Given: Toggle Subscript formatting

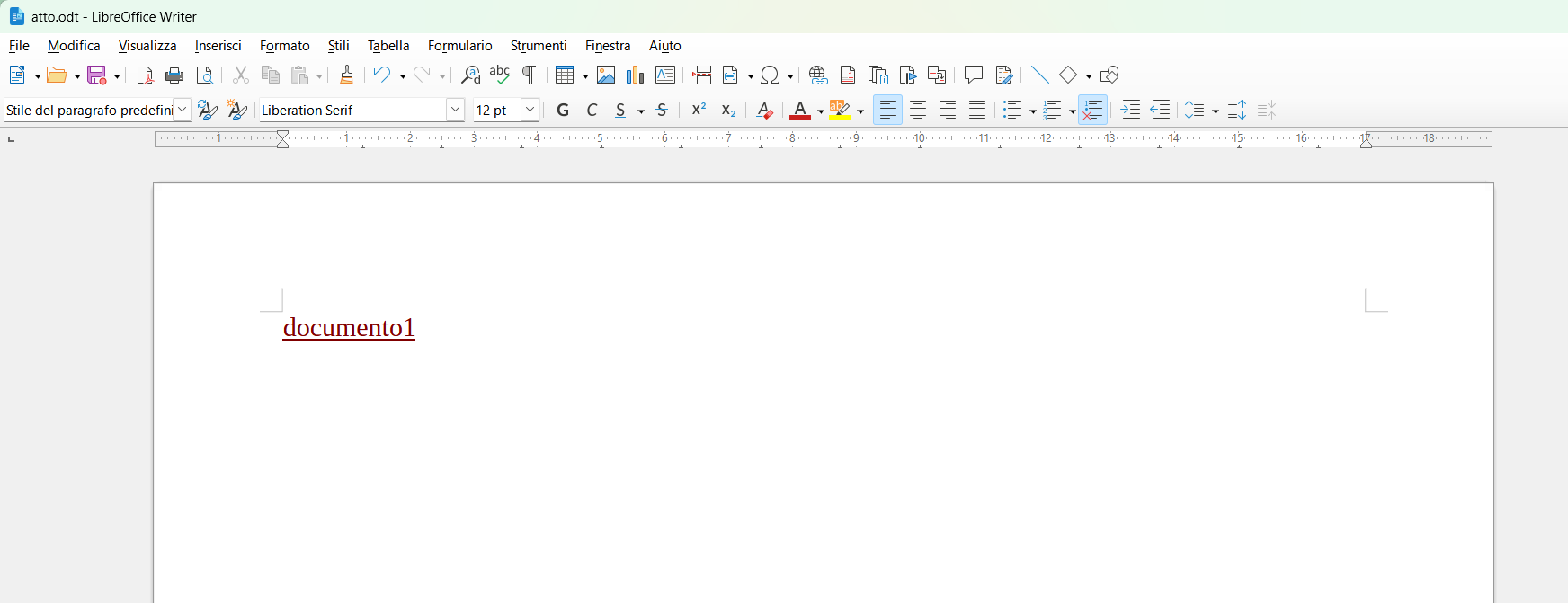Looking at the screenshot, I should point(728,111).
